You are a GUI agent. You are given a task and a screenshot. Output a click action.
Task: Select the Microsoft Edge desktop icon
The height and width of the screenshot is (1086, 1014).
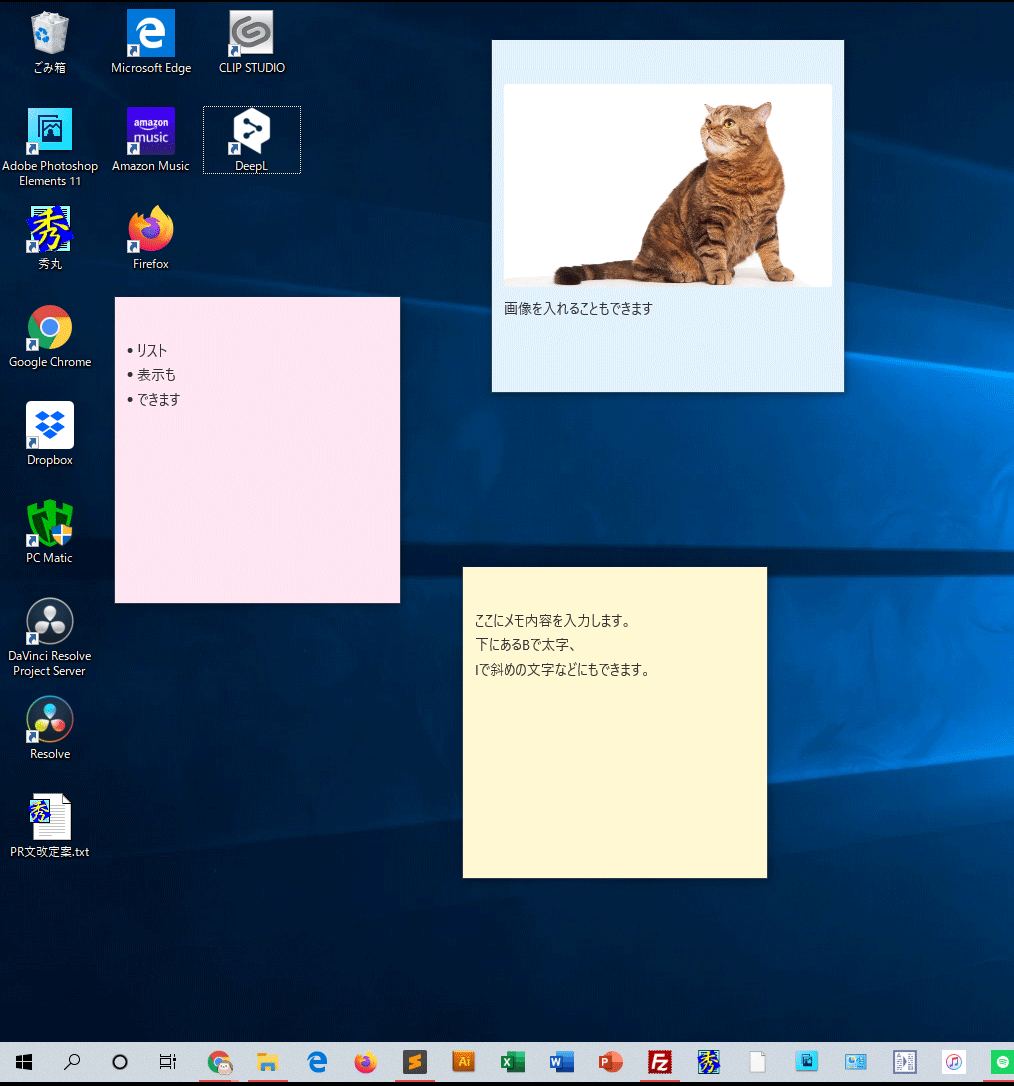click(x=151, y=34)
